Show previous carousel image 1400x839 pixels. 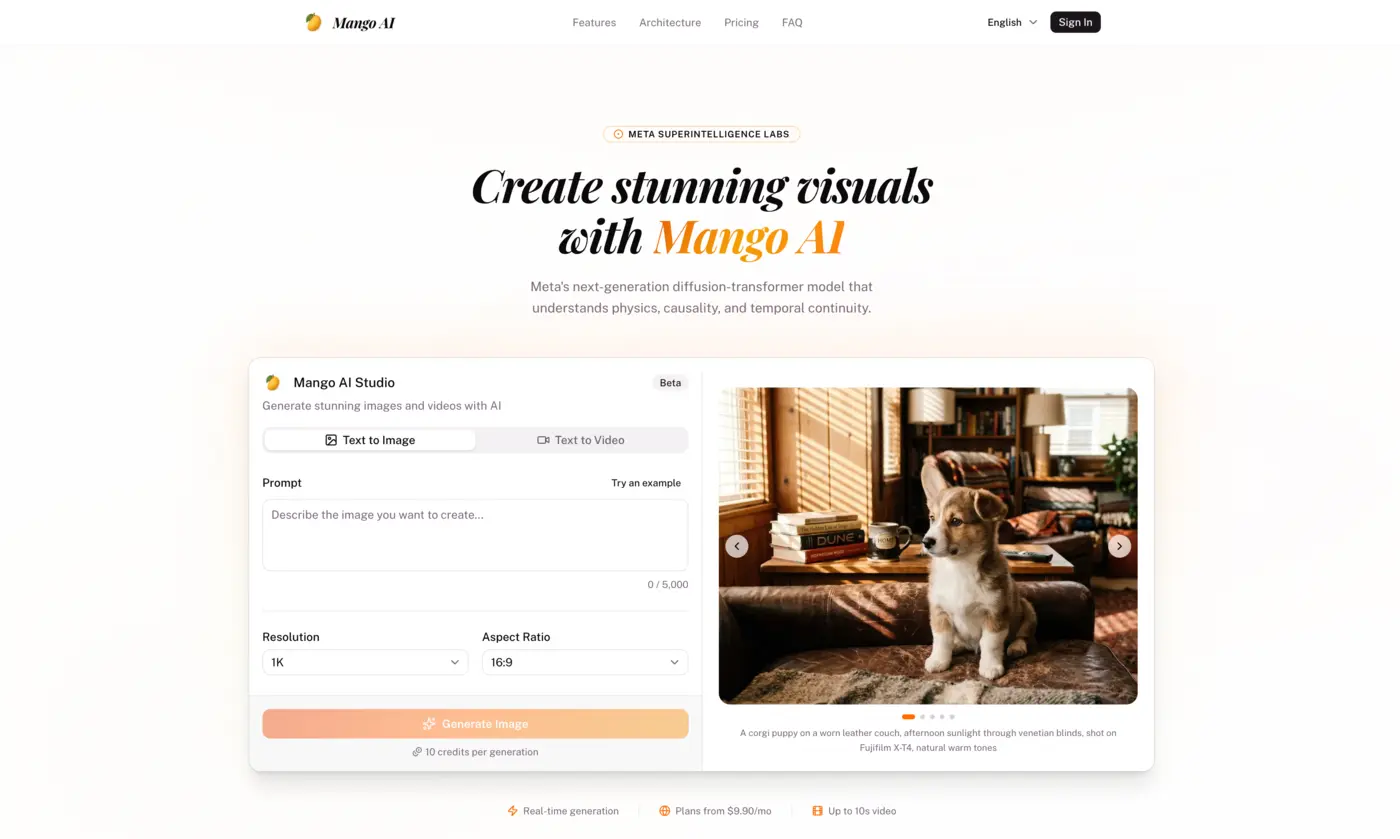click(x=737, y=546)
